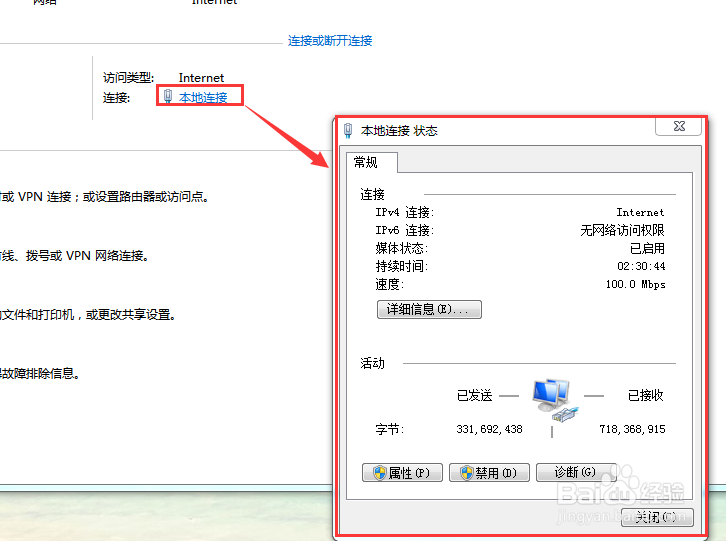Click the 持续时间 label

[x=401, y=266]
